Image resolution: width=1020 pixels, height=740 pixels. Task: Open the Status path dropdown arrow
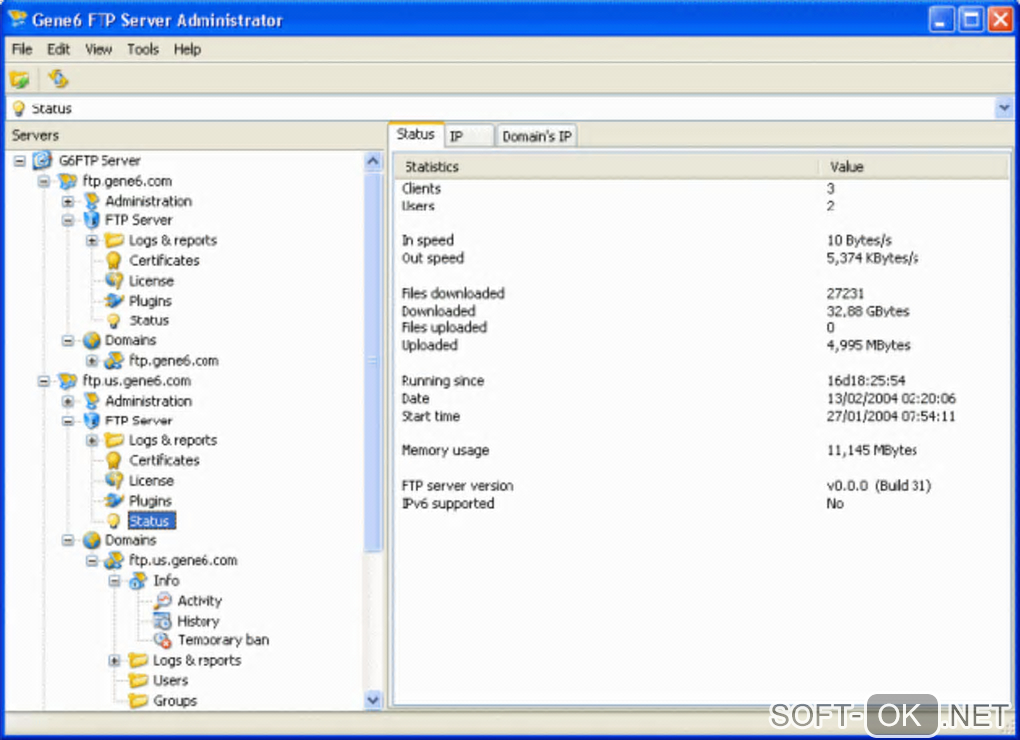[x=1004, y=107]
